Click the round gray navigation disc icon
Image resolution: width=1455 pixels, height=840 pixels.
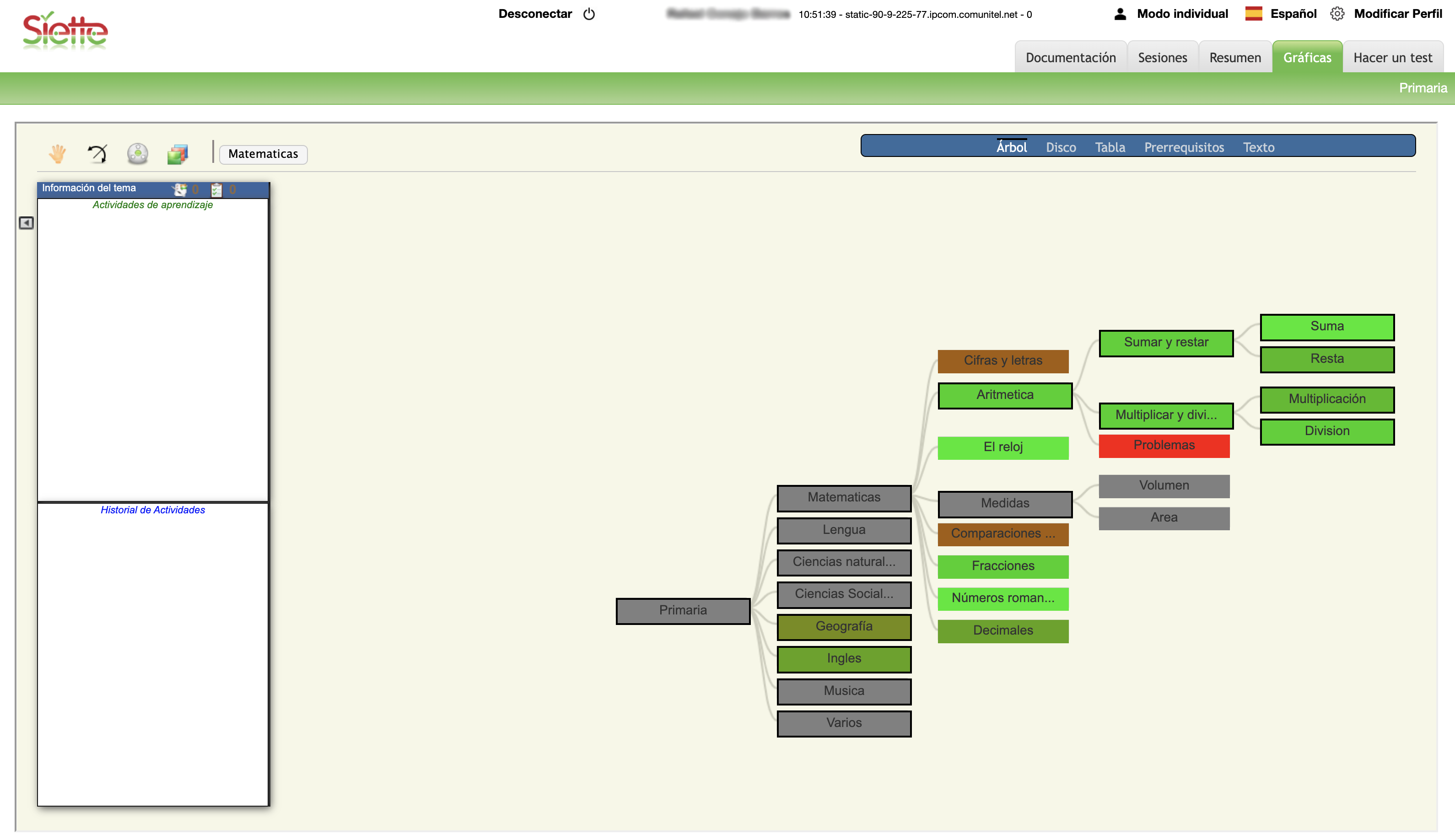[x=137, y=153]
